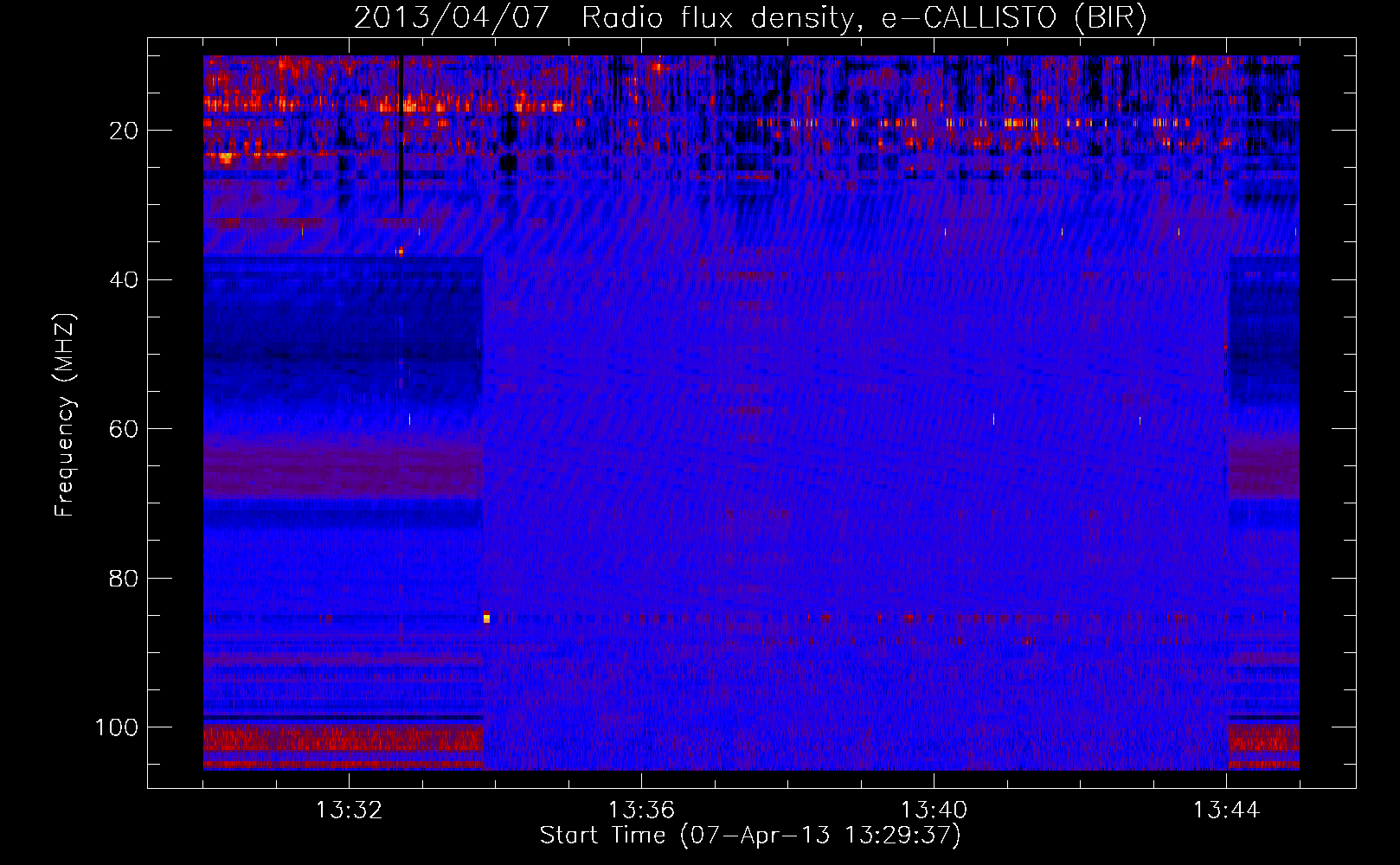
Task: Click the '13:40' time tick label
Action: 934,811
